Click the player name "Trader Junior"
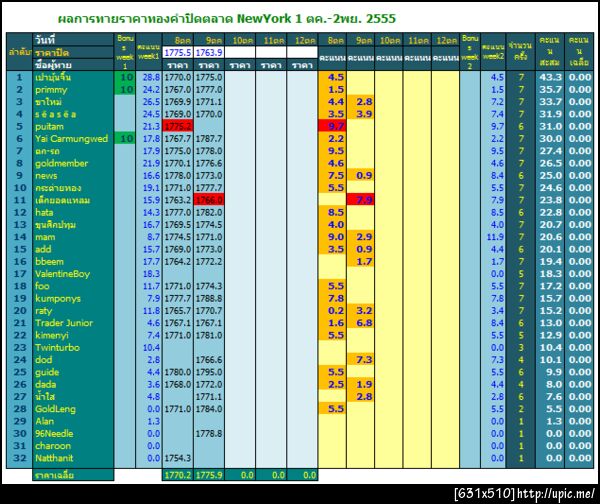Viewport: 600px width, 504px height. 64,323
